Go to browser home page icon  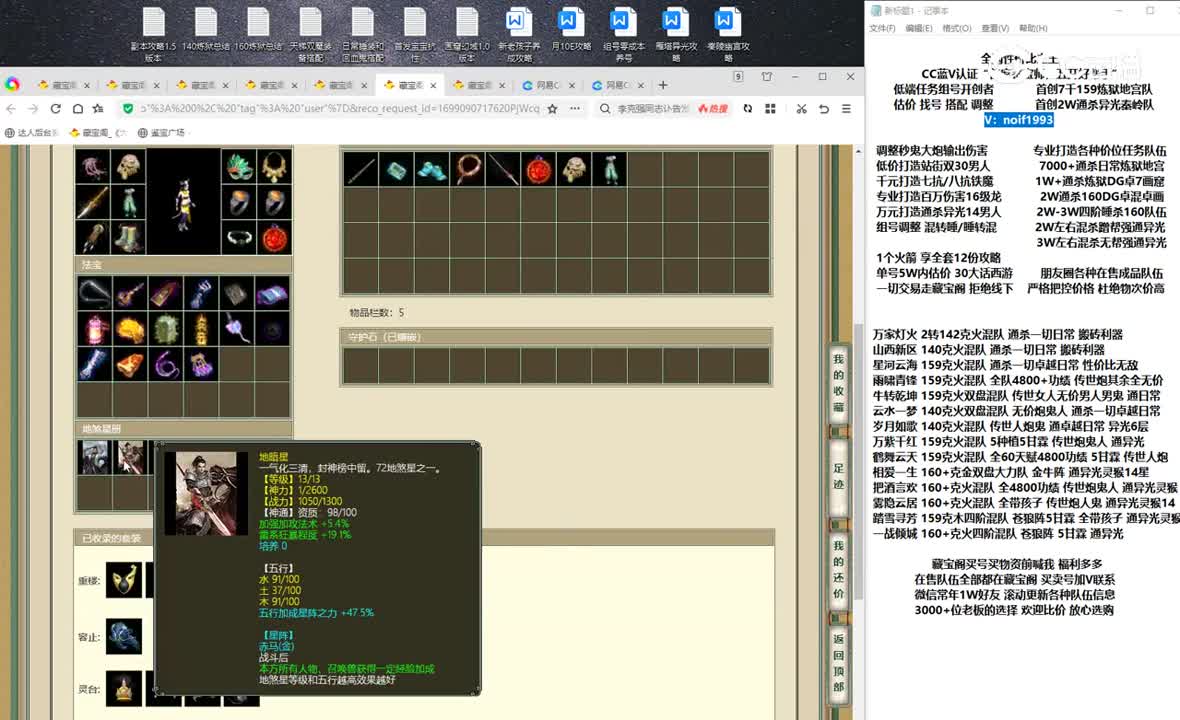(78, 109)
